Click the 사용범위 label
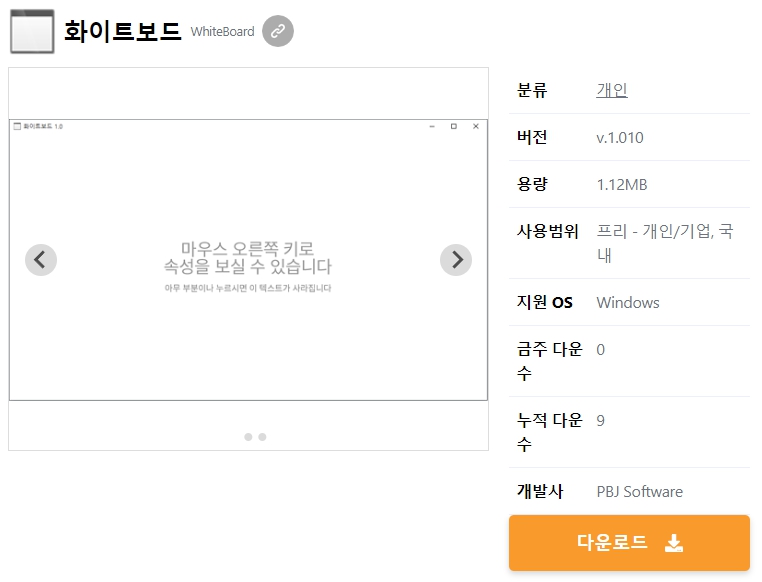The width and height of the screenshot is (762, 582). (x=548, y=231)
